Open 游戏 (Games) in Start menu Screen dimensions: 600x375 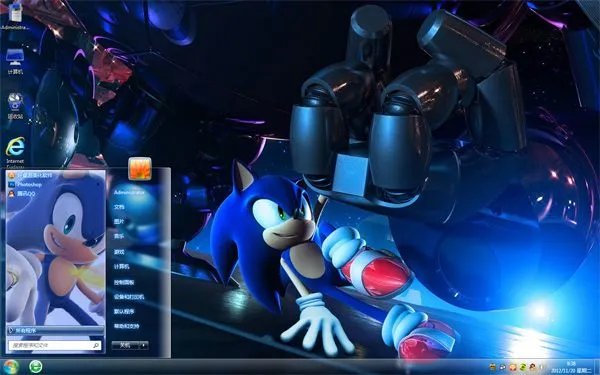pyautogui.click(x=119, y=252)
